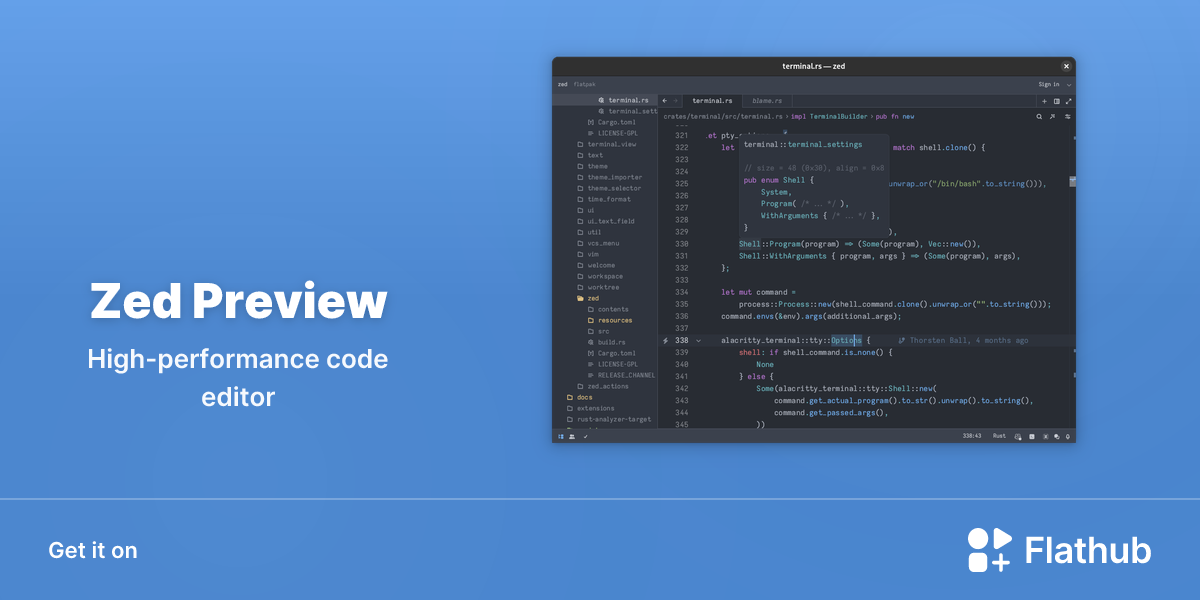Click the crates/terminal/src/terminal.rs breadcrumb path
Image resolution: width=1200 pixels, height=600 pixels.
pos(723,117)
